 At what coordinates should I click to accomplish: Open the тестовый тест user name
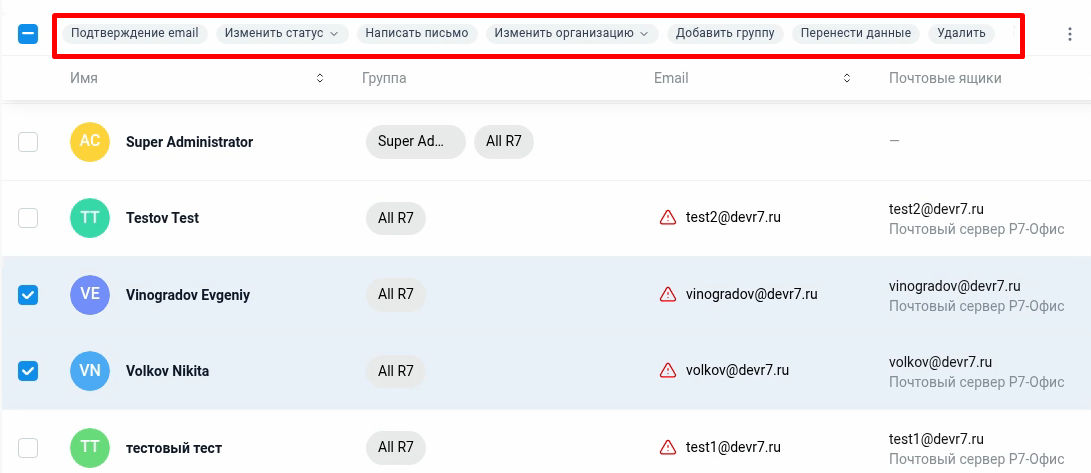[x=174, y=448]
